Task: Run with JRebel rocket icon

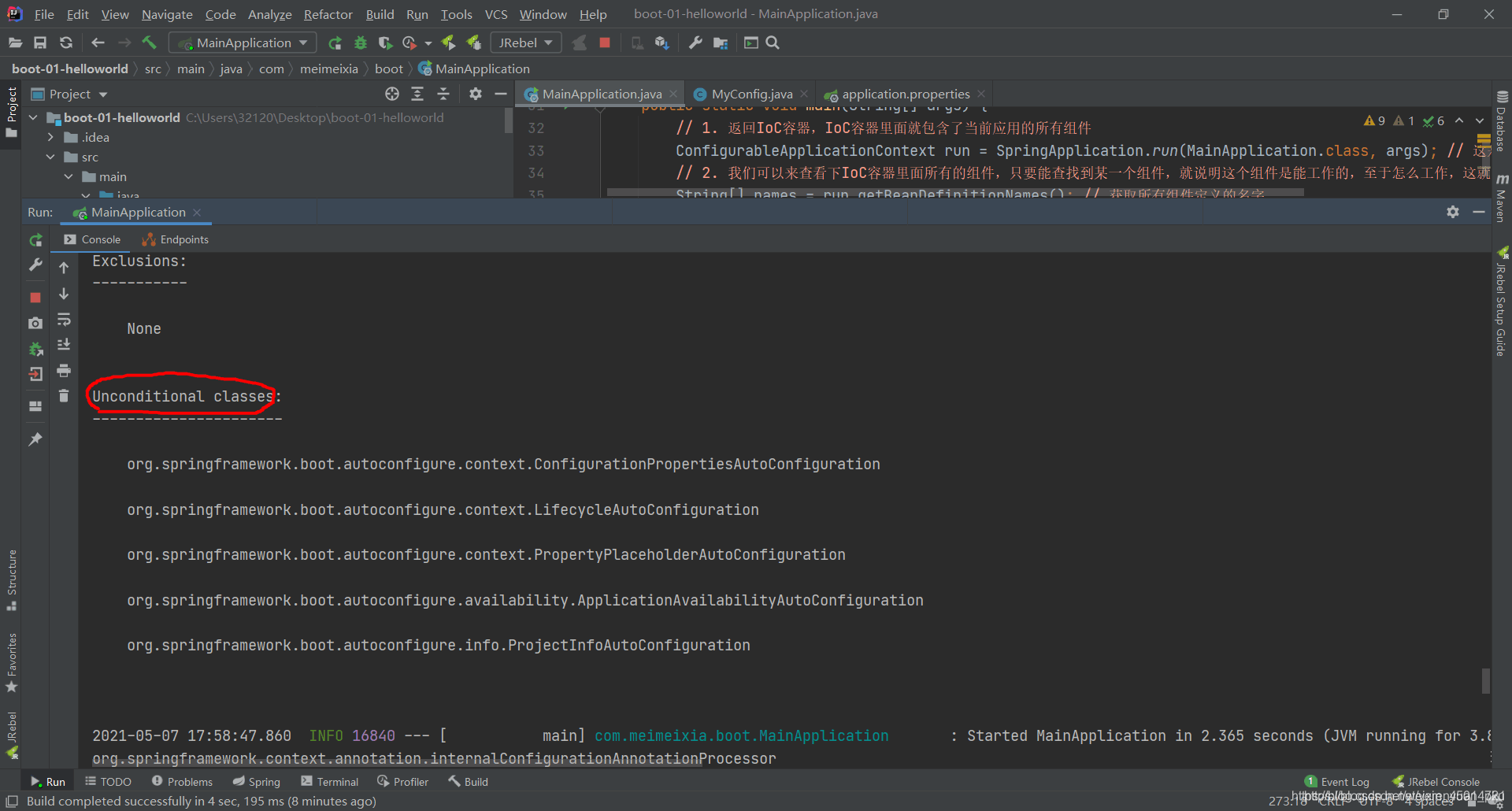Action: click(448, 43)
